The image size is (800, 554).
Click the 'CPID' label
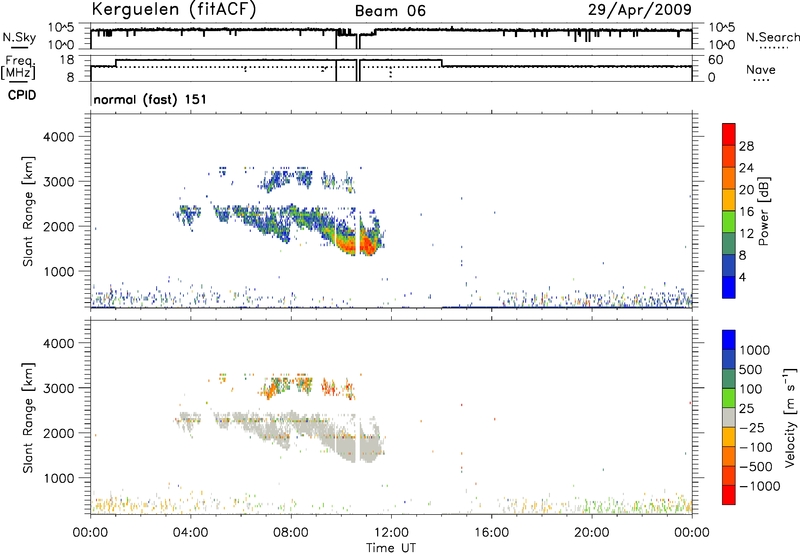(x=22, y=95)
